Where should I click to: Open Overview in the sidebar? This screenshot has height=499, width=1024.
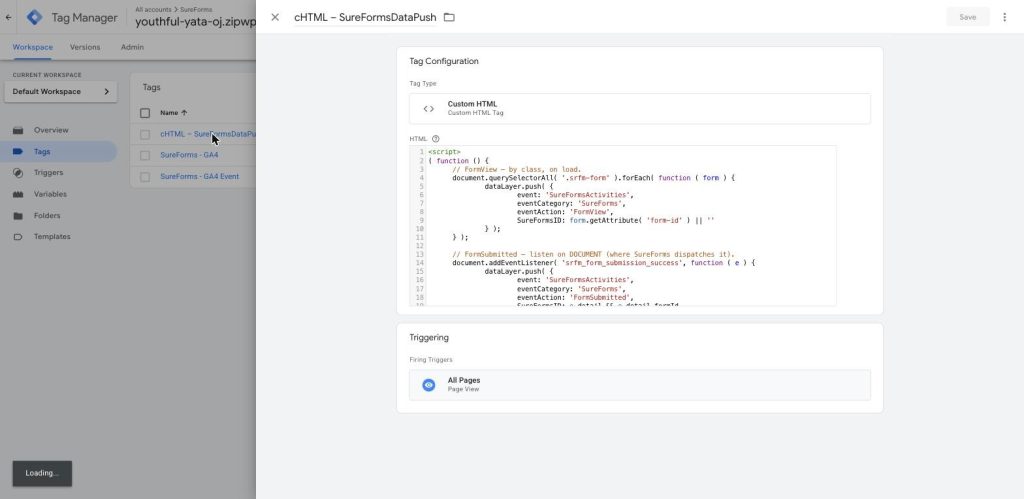pyautogui.click(x=51, y=130)
